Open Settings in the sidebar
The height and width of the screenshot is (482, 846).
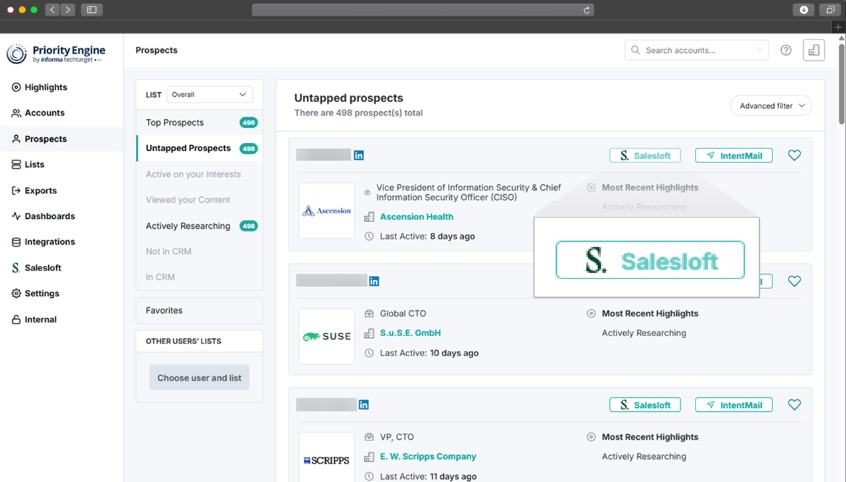pos(35,293)
